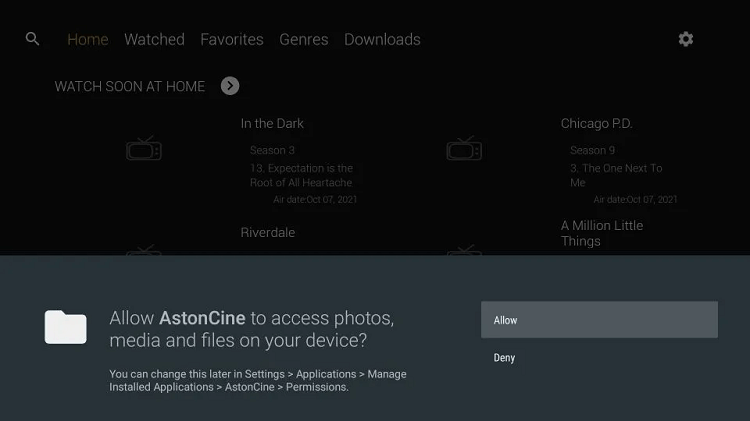Allow AstonCine file access
750x421 pixels.
tap(599, 320)
